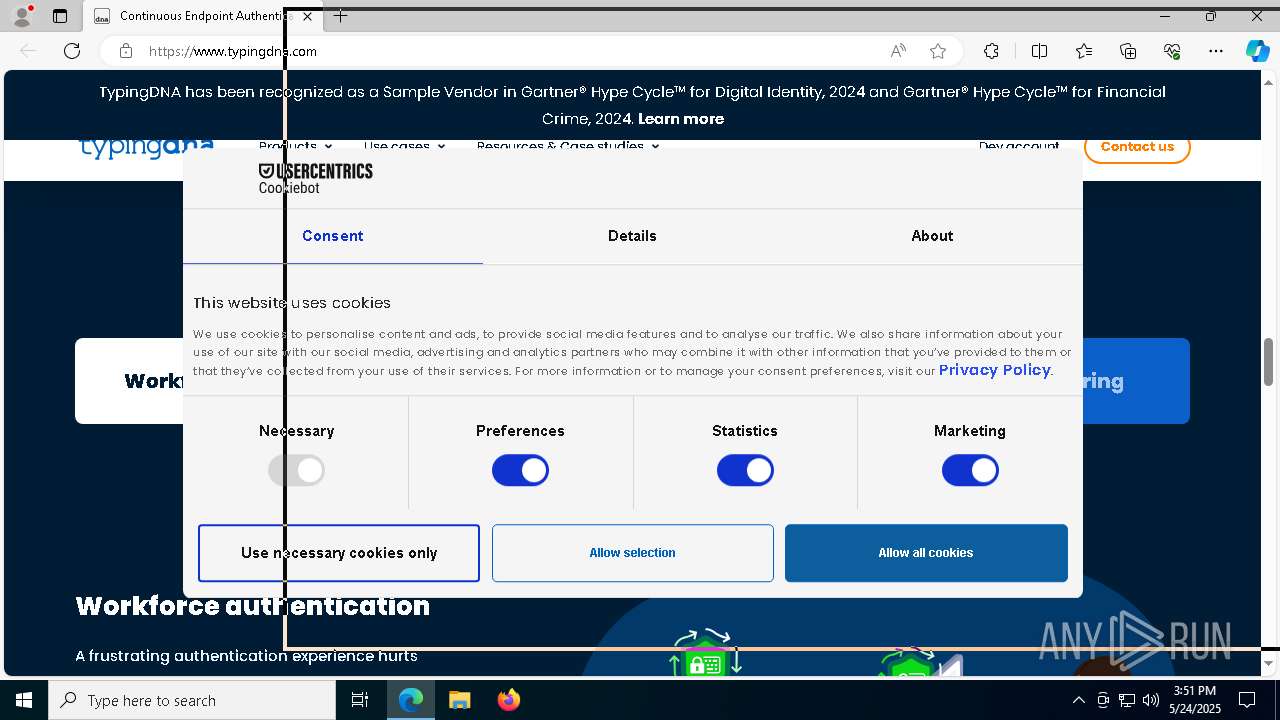Open Settings and more ellipsis menu
Screen dimensions: 1280x720
click(1216, 51)
